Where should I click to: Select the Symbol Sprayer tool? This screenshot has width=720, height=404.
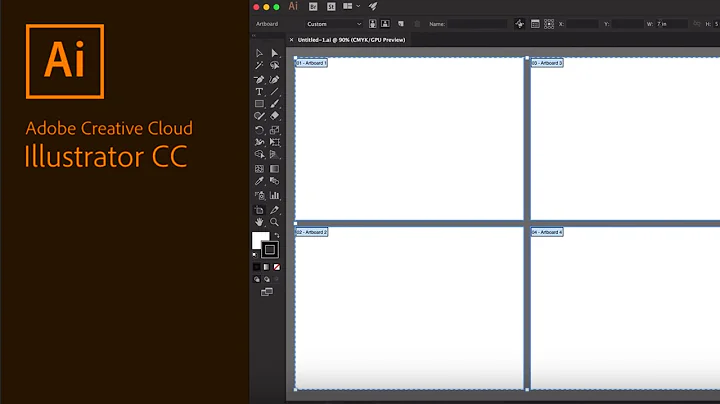pyautogui.click(x=259, y=196)
